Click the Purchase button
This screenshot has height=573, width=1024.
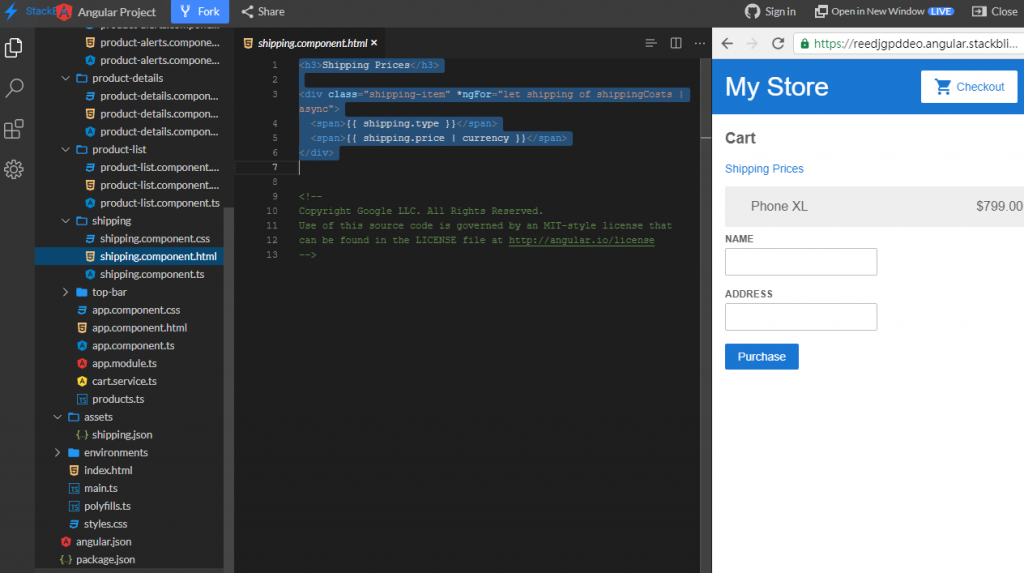pos(761,357)
